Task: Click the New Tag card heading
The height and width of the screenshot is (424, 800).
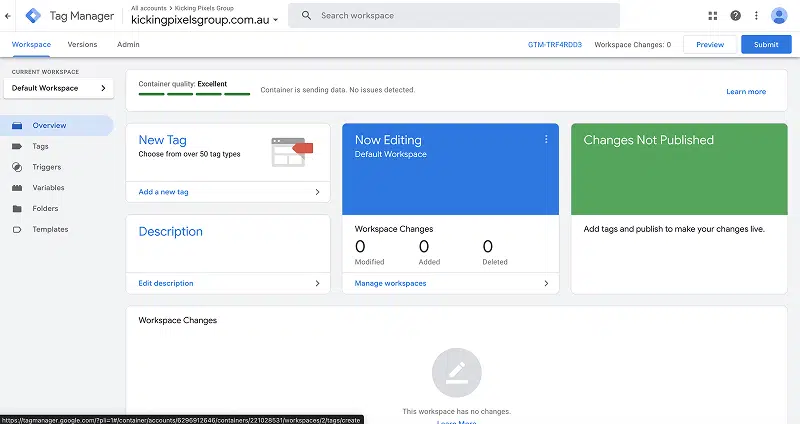Action: [x=162, y=140]
